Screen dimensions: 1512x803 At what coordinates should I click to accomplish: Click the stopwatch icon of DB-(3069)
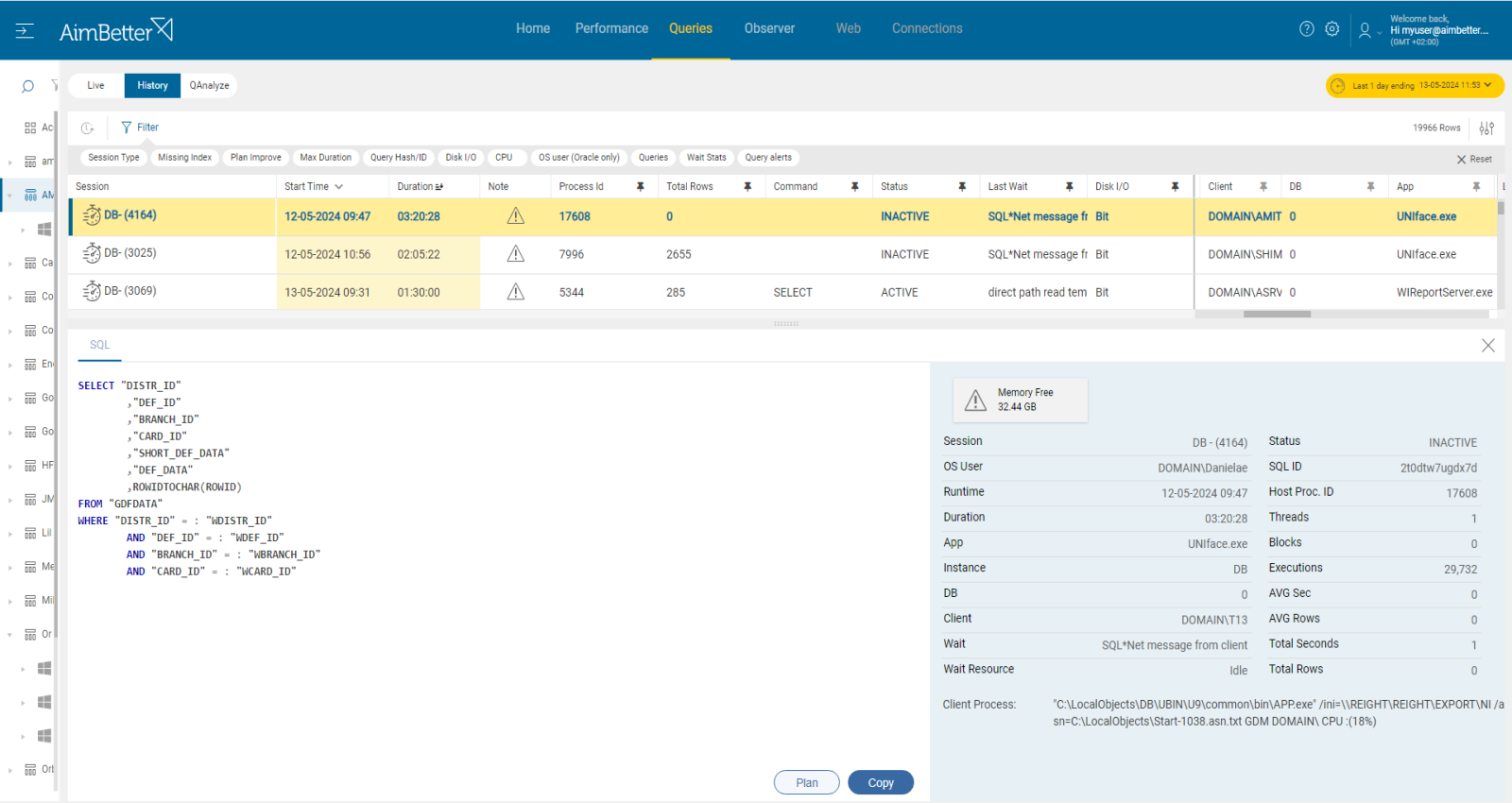[92, 291]
